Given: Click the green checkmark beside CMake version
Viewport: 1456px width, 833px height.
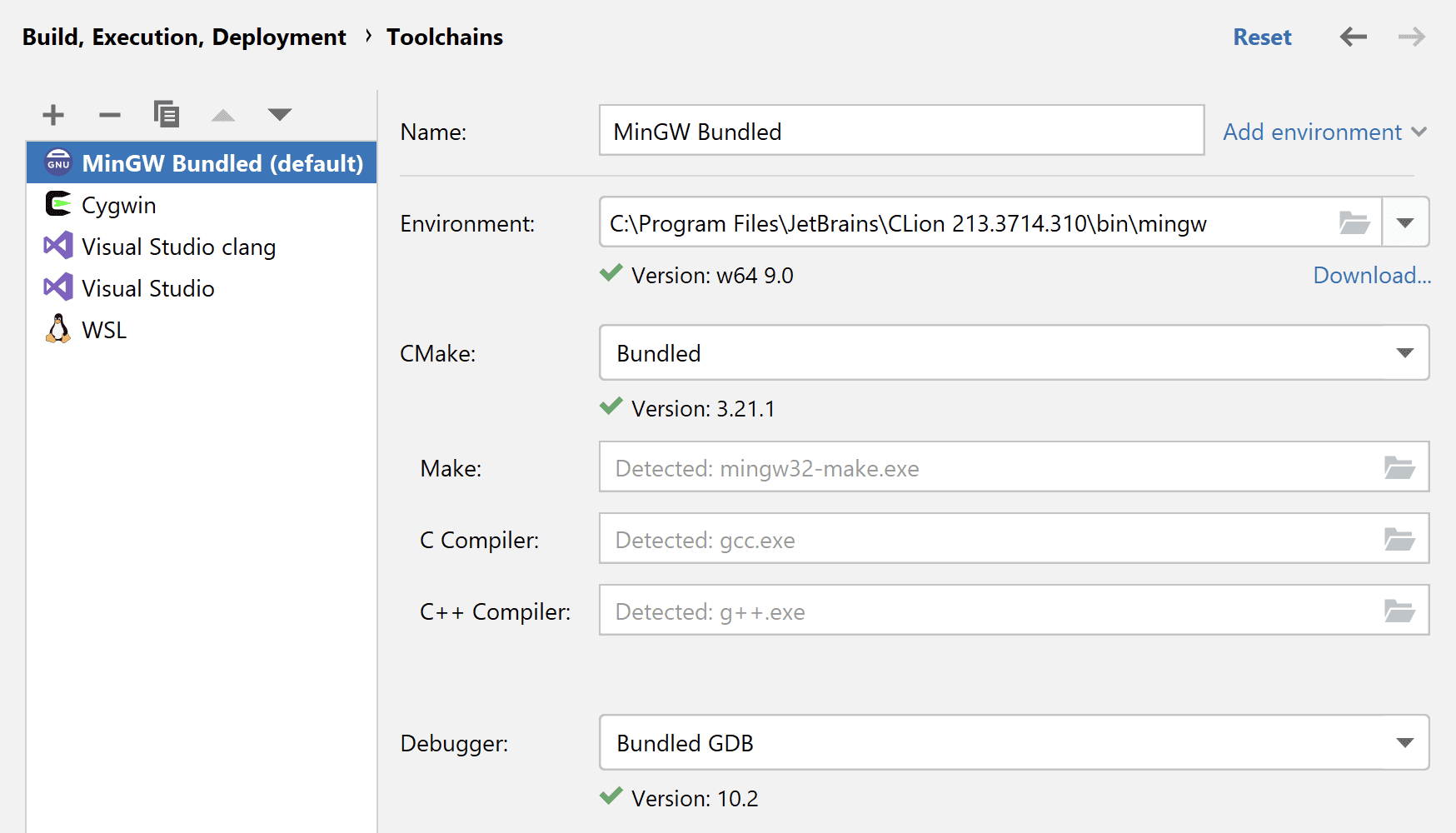Looking at the screenshot, I should tap(611, 407).
